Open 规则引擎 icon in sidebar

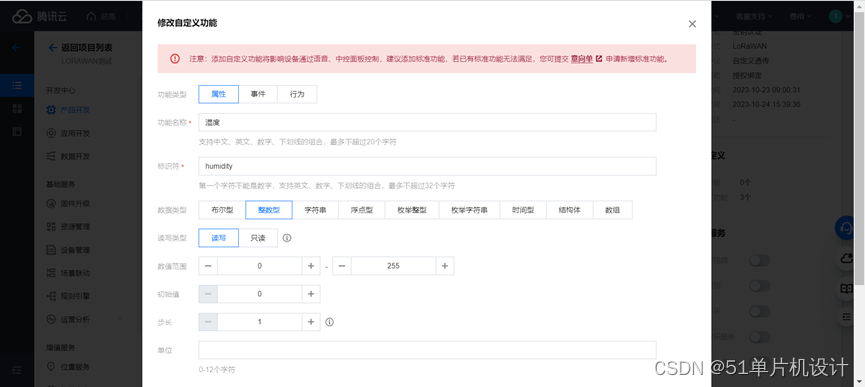click(x=51, y=296)
